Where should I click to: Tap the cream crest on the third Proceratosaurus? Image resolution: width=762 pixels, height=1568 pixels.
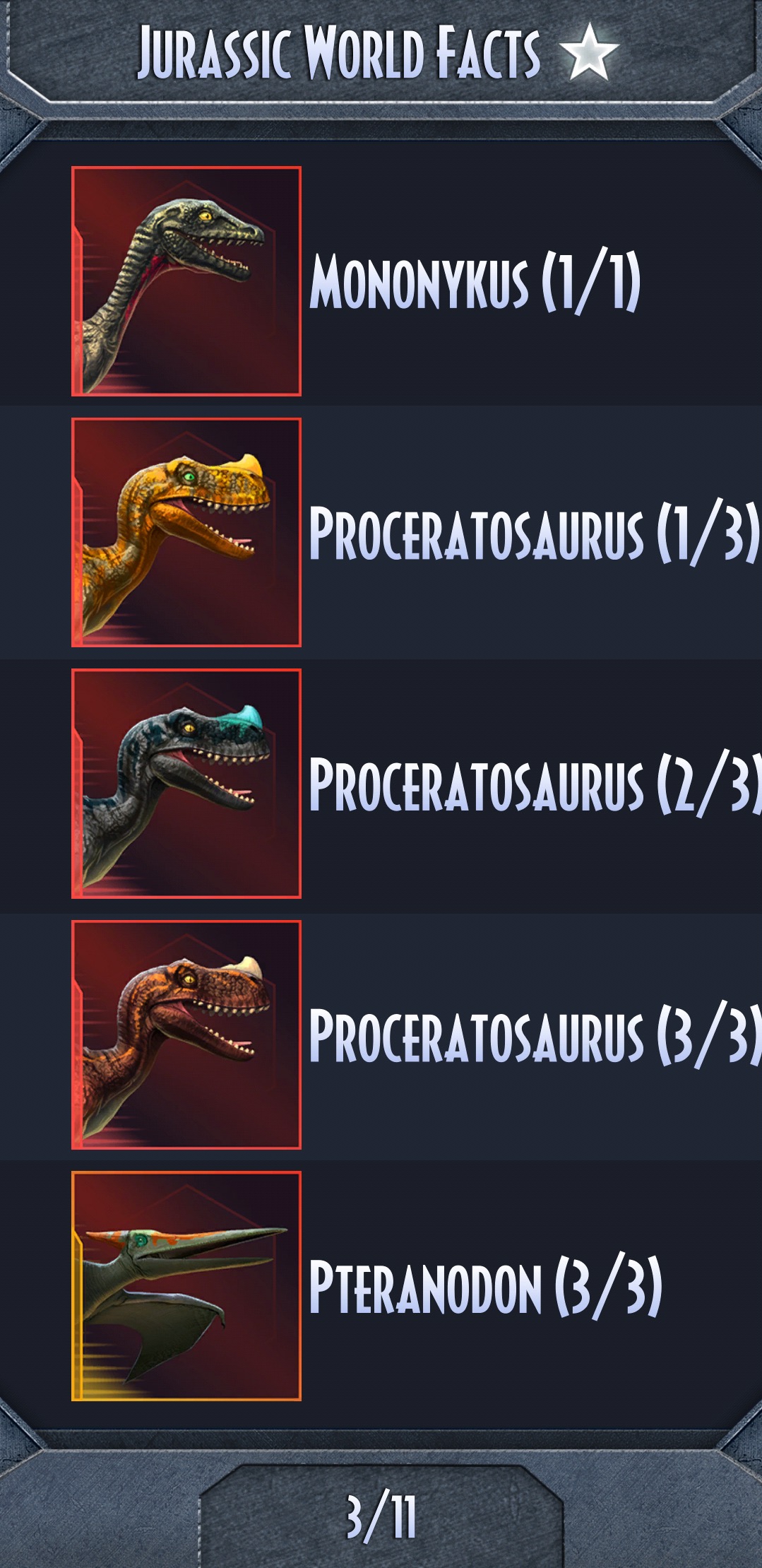pyautogui.click(x=247, y=967)
